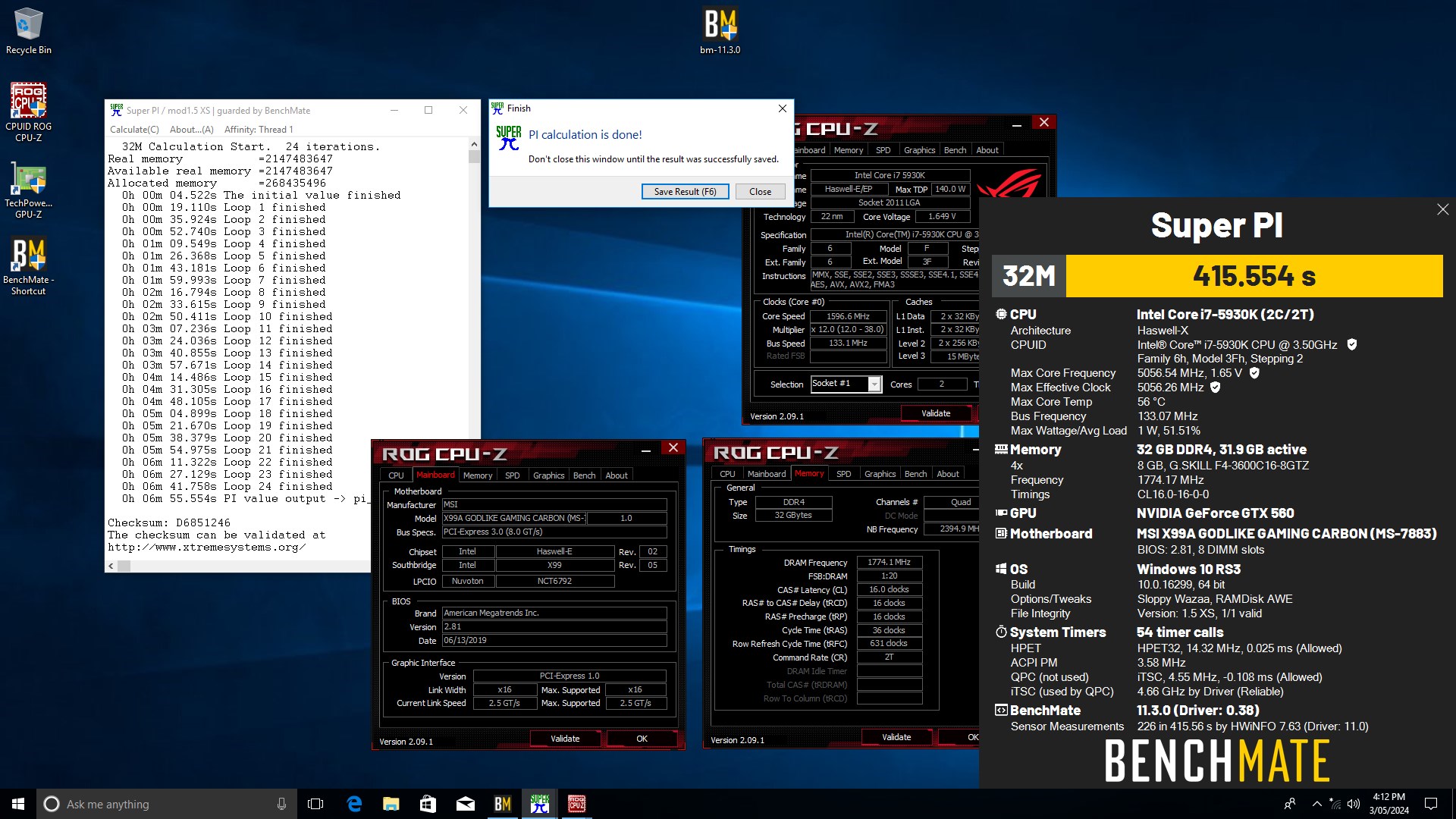Select Bench tab in Mainboard CPU-Z window
This screenshot has width=1456, height=819.
click(584, 475)
